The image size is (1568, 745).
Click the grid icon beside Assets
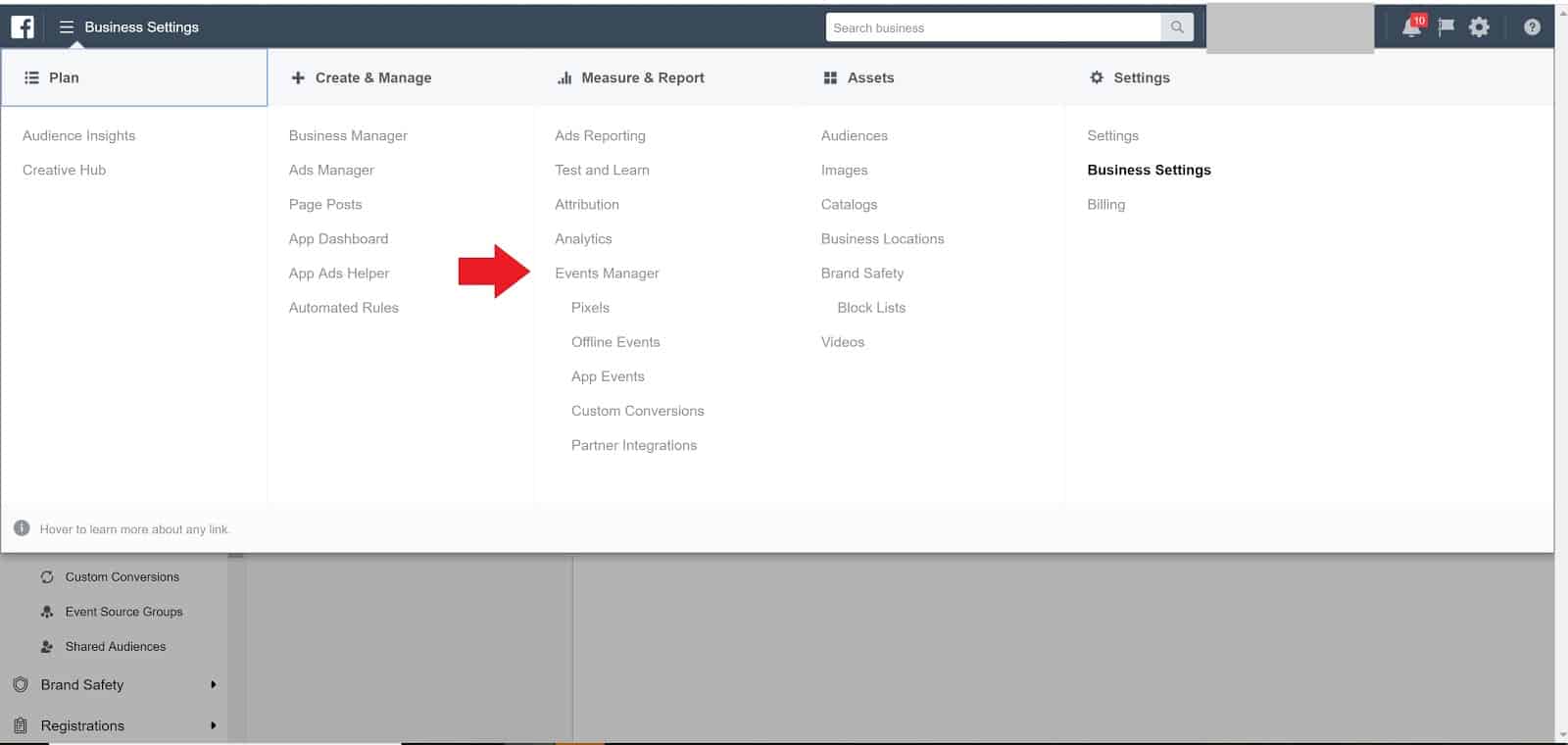point(830,77)
